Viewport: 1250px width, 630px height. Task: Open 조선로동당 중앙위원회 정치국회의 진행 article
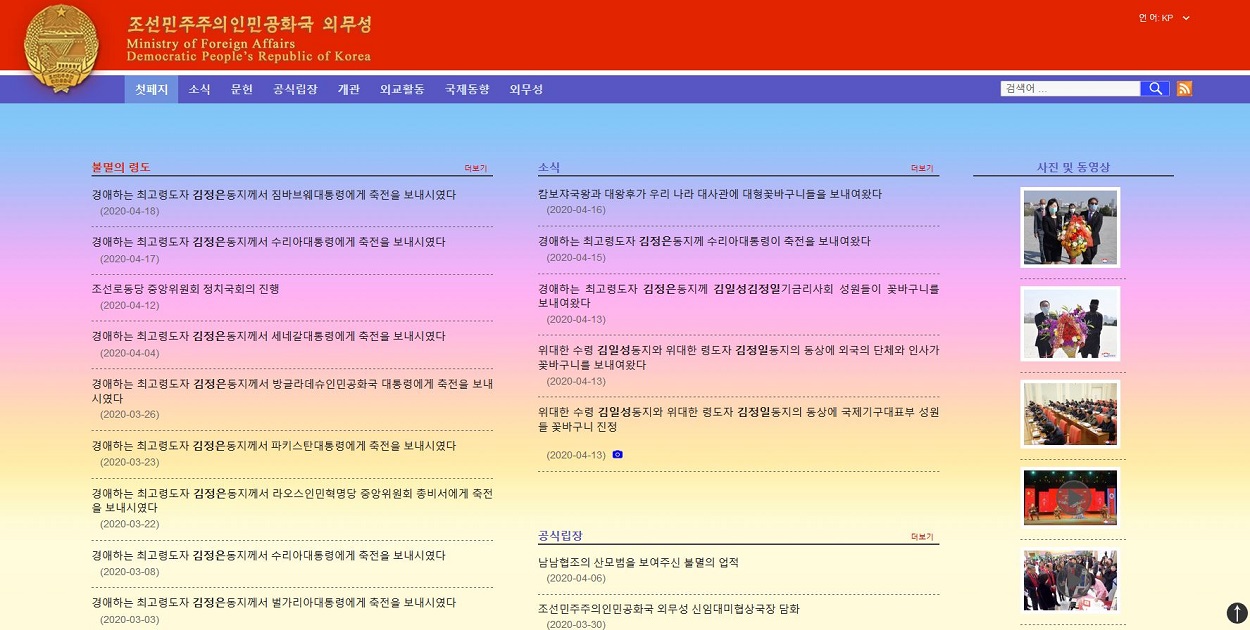click(x=185, y=289)
